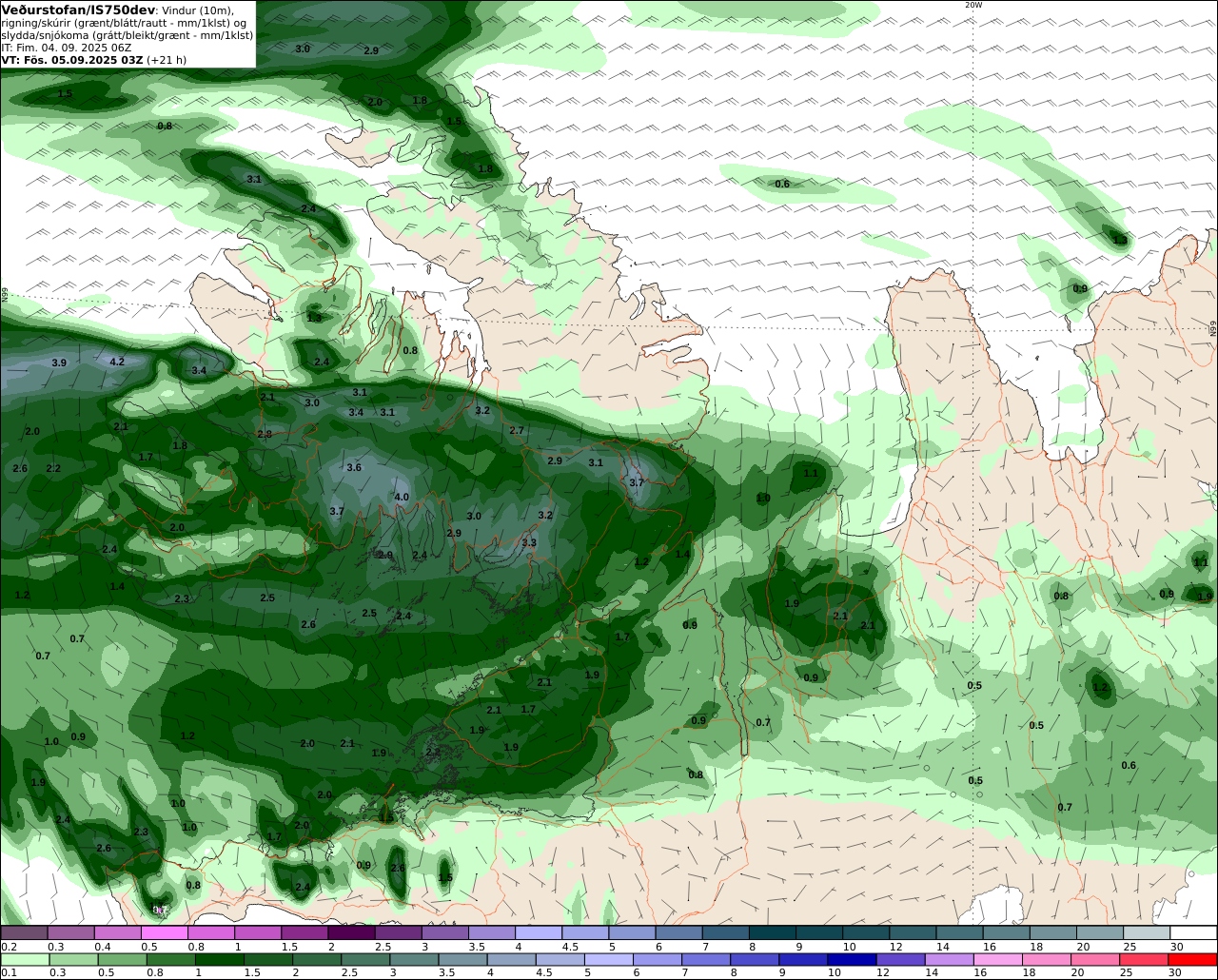Viewport: 1218px width, 980px height.
Task: Click the upper legend purple swatch labeled 1.5
Action: (304, 932)
